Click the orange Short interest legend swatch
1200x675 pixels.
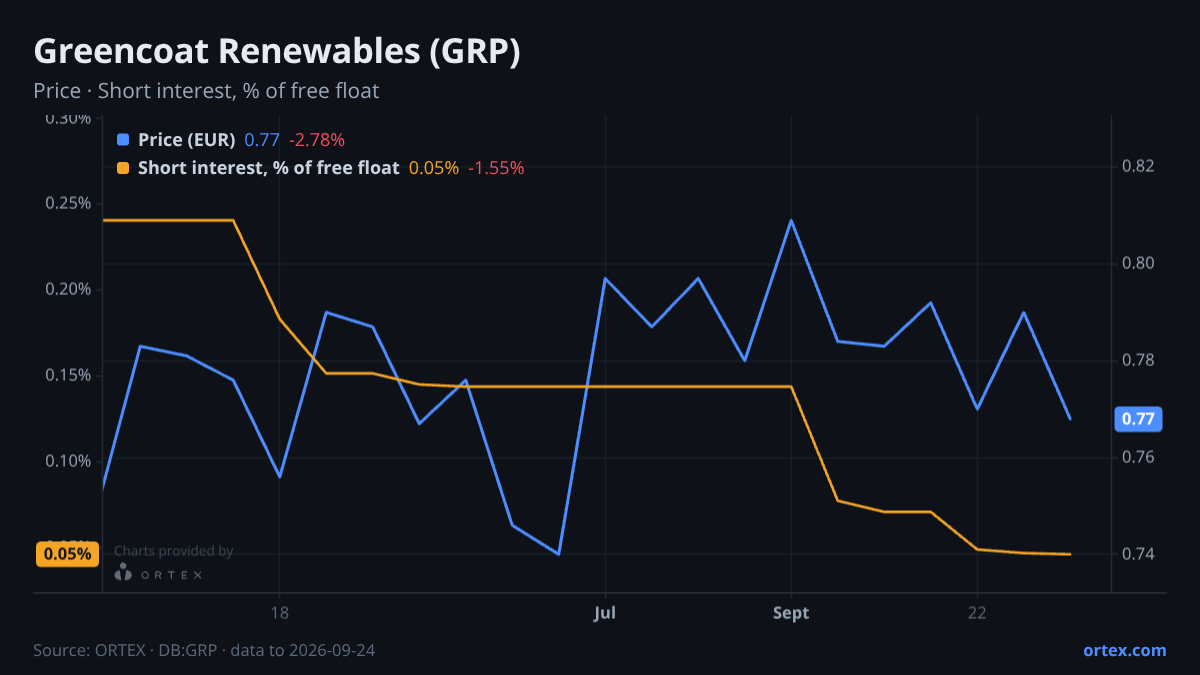pos(124,168)
